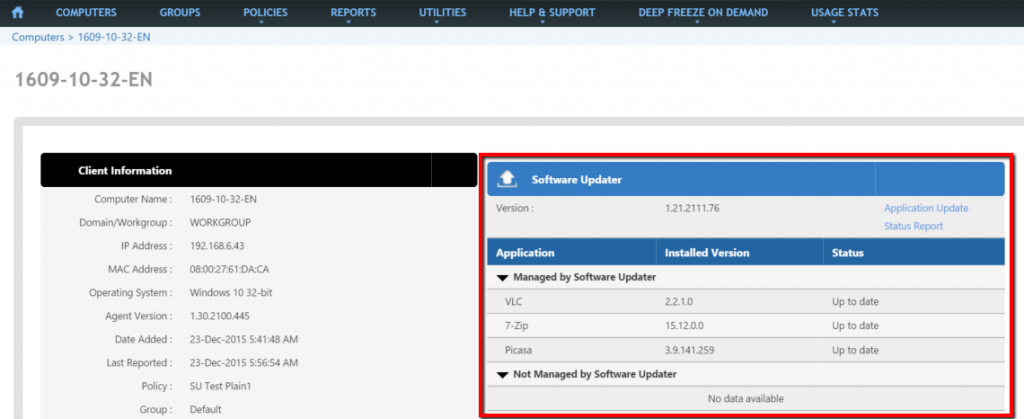Open the USAGE STATS menu
Viewport: 1024px width, 419px height.
[x=844, y=12]
